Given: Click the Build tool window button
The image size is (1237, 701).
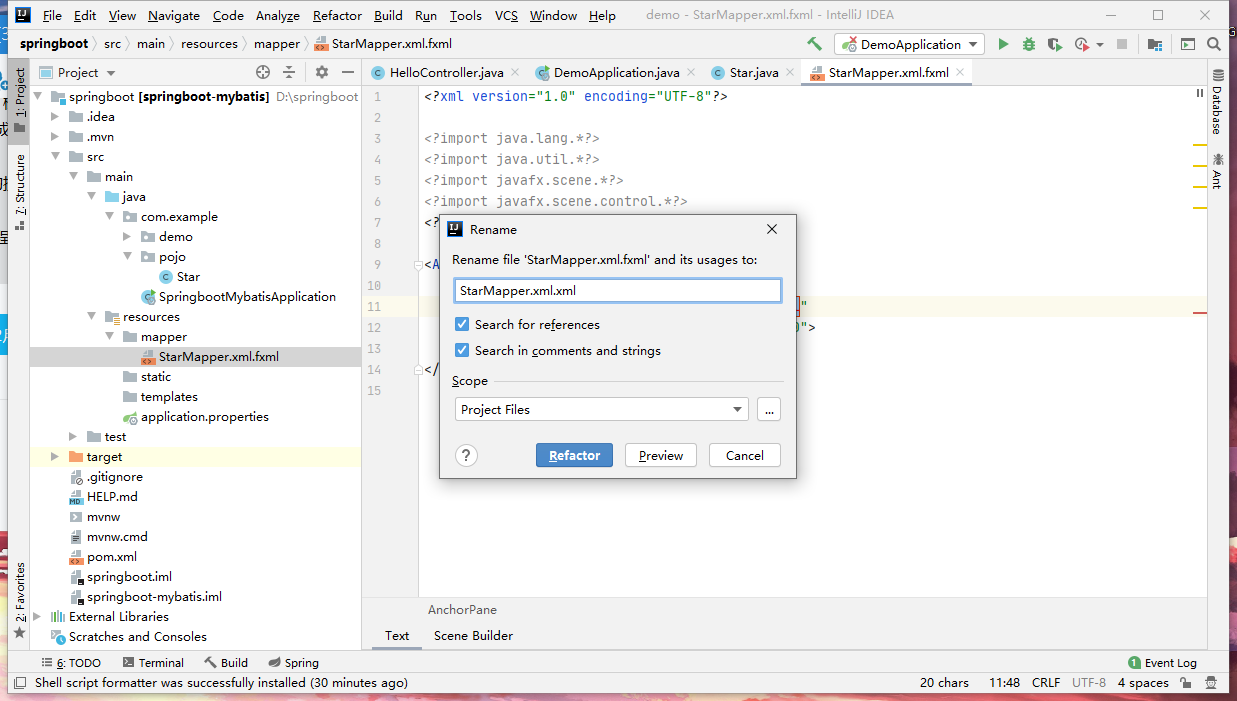Looking at the screenshot, I should tap(226, 662).
